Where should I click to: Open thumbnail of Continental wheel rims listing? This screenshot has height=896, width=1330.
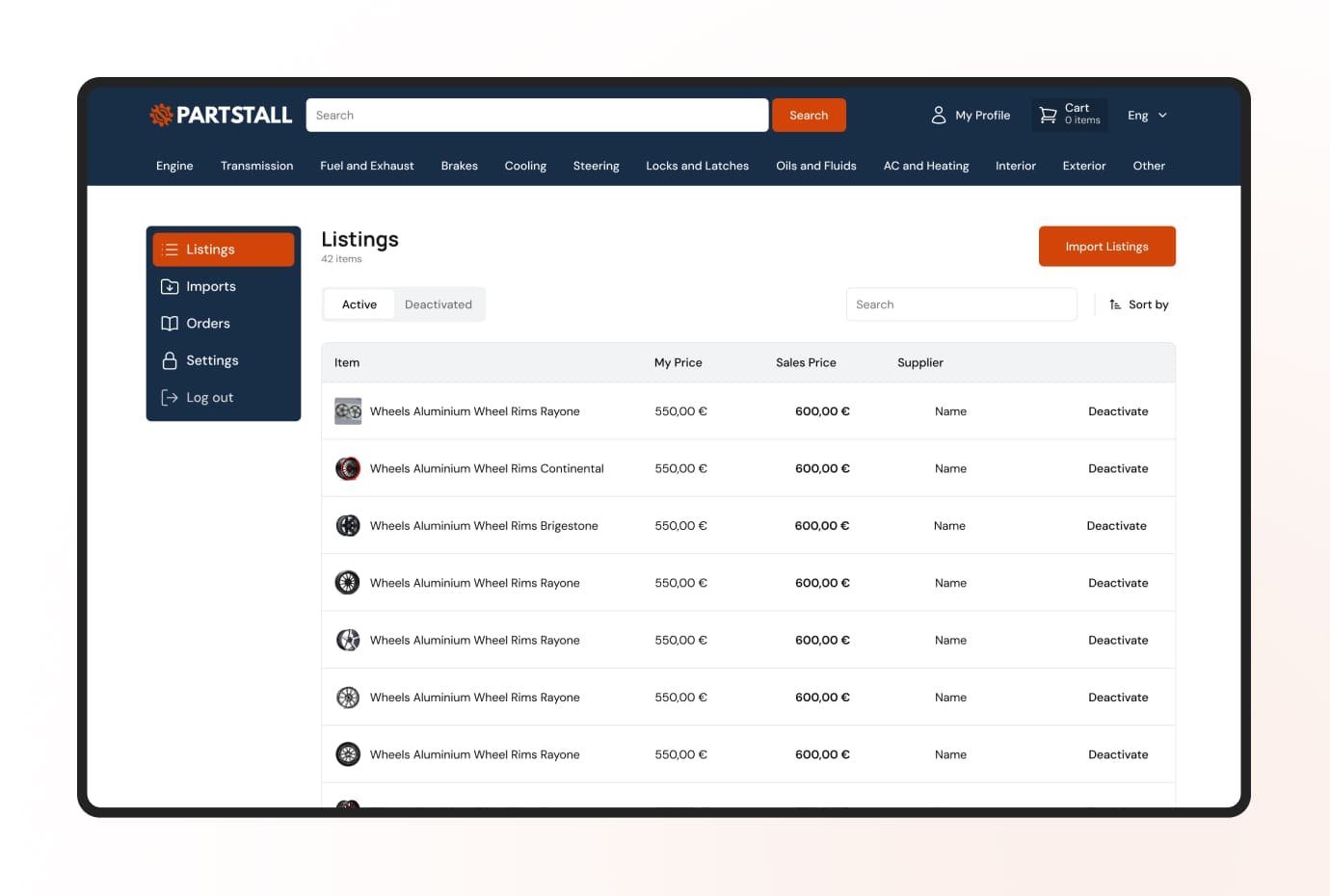coord(348,468)
